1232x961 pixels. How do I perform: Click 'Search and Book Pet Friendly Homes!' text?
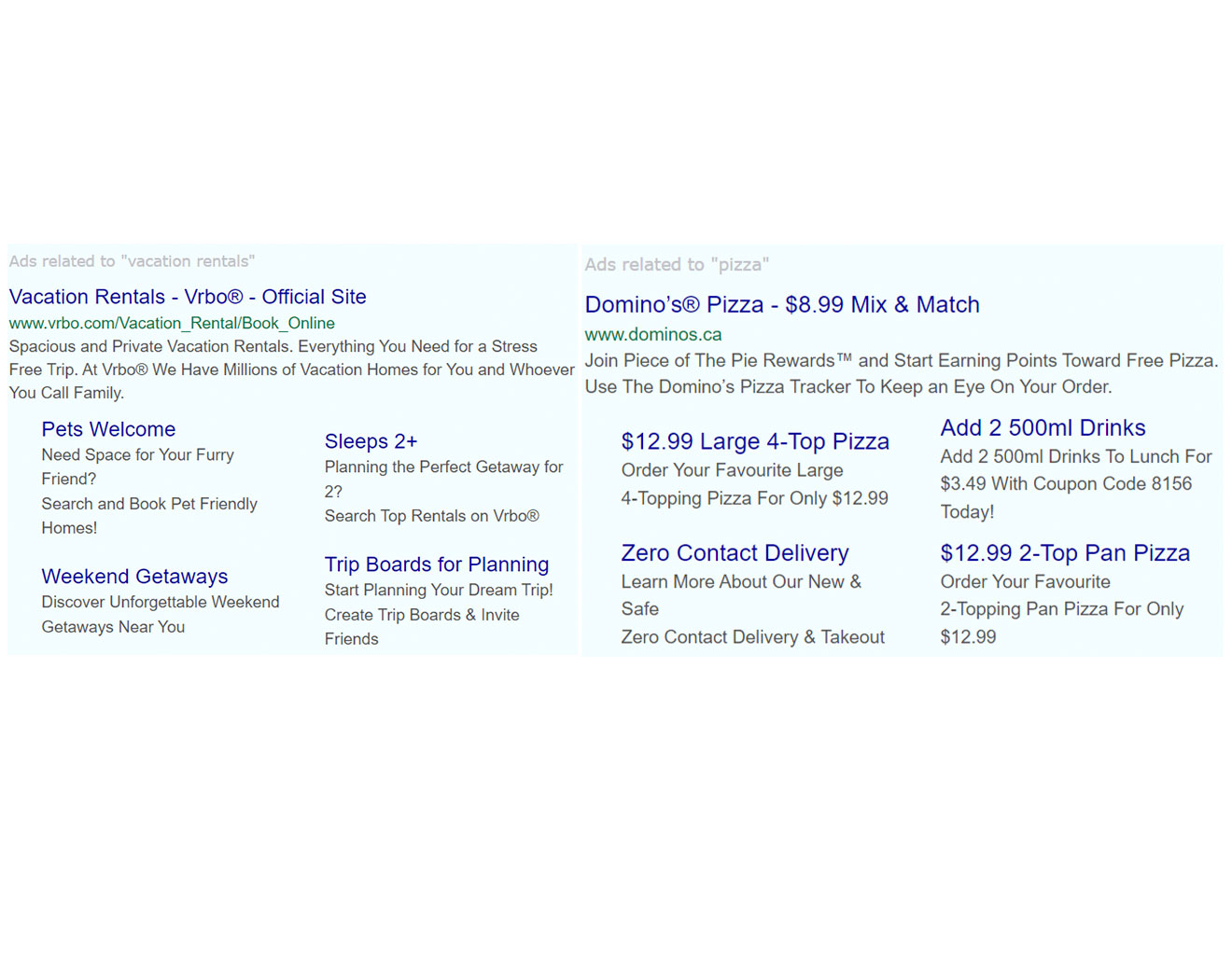(x=149, y=516)
